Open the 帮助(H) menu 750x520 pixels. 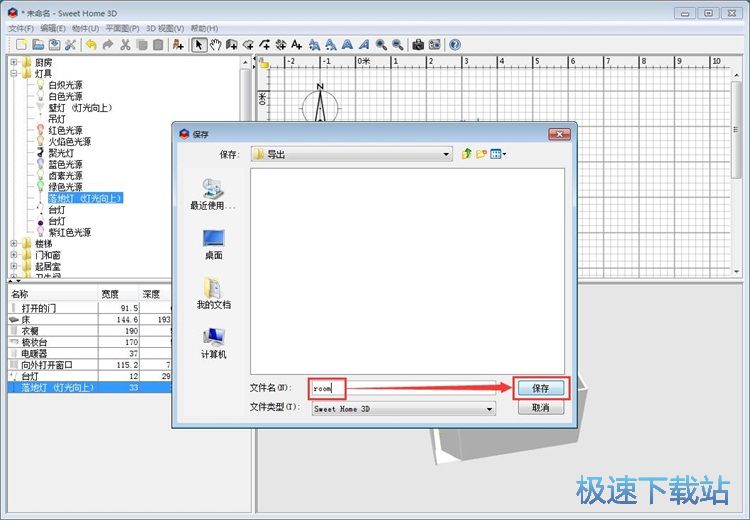click(204, 28)
